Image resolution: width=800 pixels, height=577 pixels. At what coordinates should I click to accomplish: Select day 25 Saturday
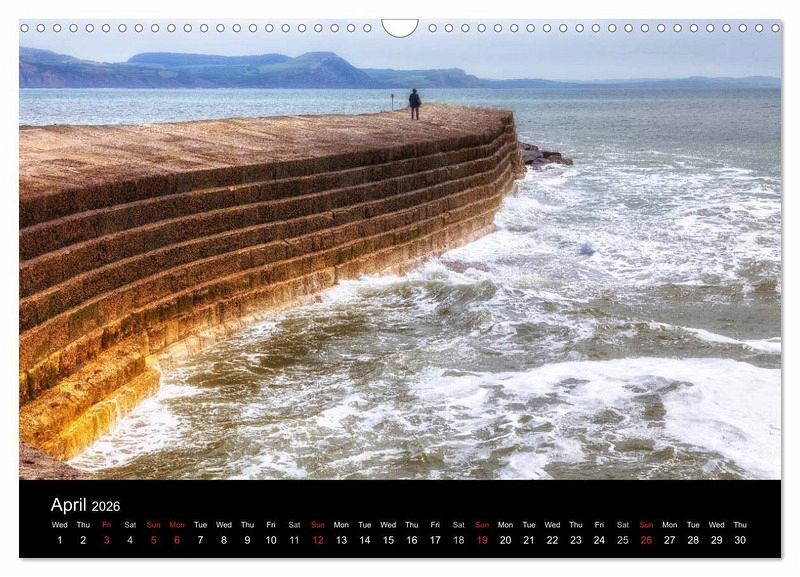tap(623, 540)
